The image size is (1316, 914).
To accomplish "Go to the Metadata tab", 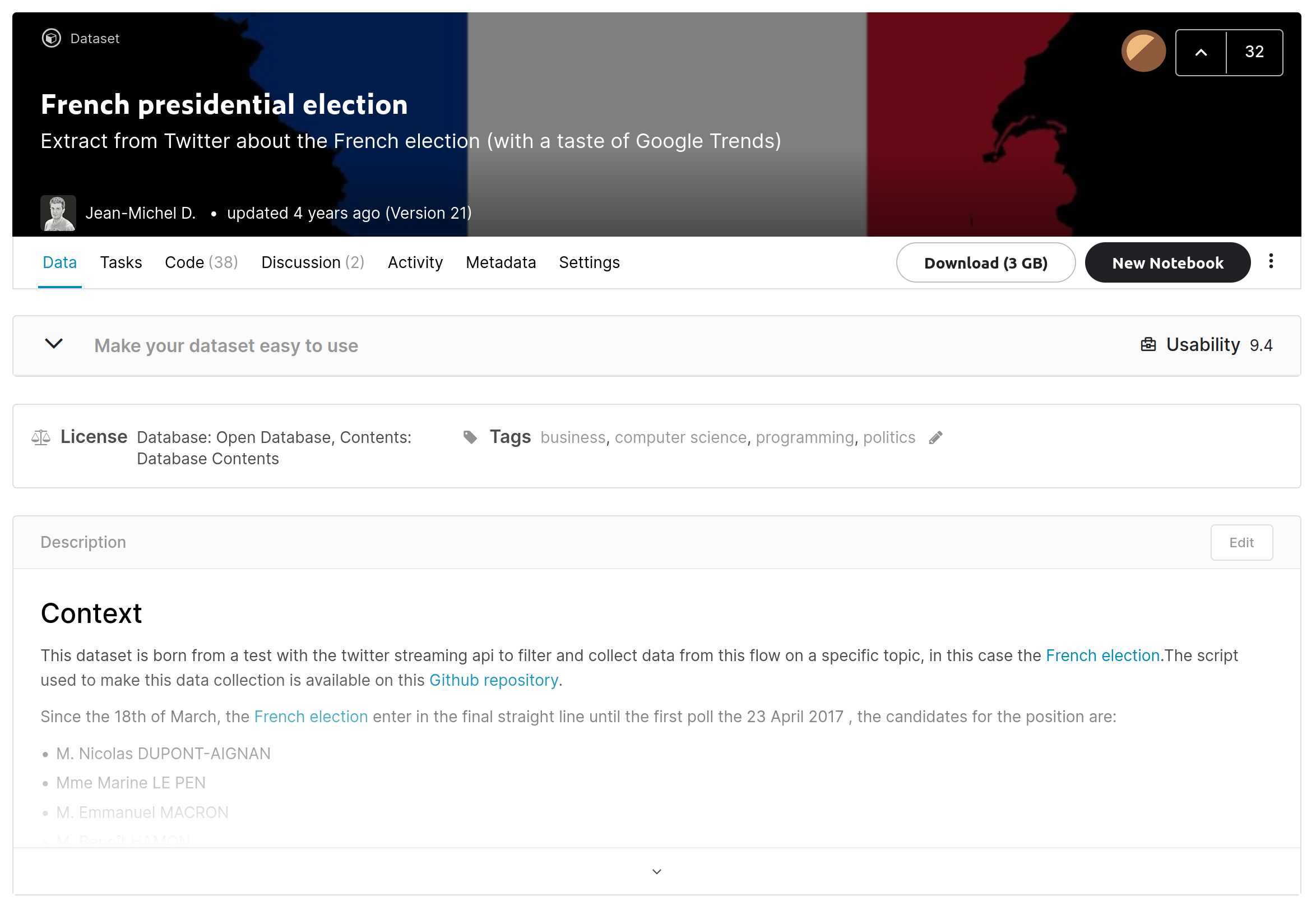I will click(x=501, y=262).
